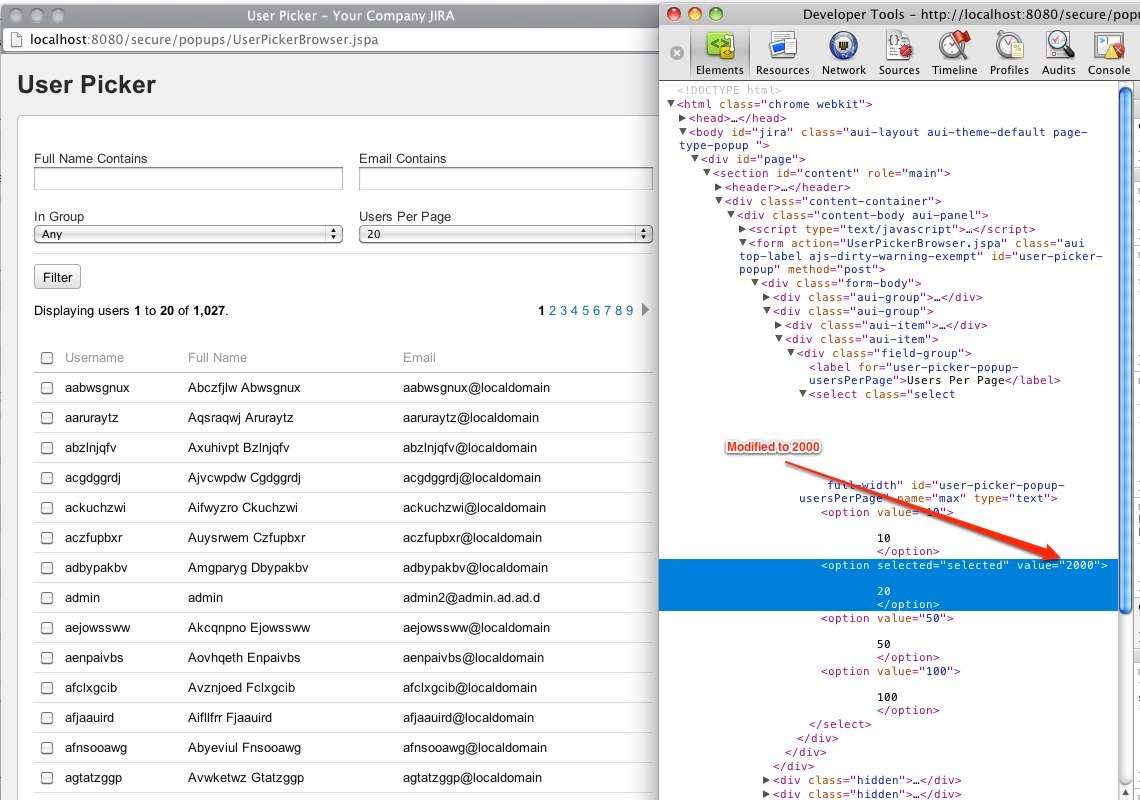
Task: Expand the head node in DOM tree
Action: tap(683, 118)
